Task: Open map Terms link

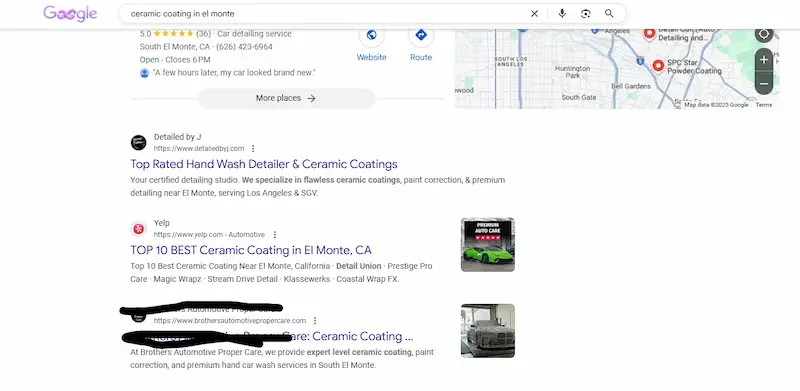Action: pos(764,105)
